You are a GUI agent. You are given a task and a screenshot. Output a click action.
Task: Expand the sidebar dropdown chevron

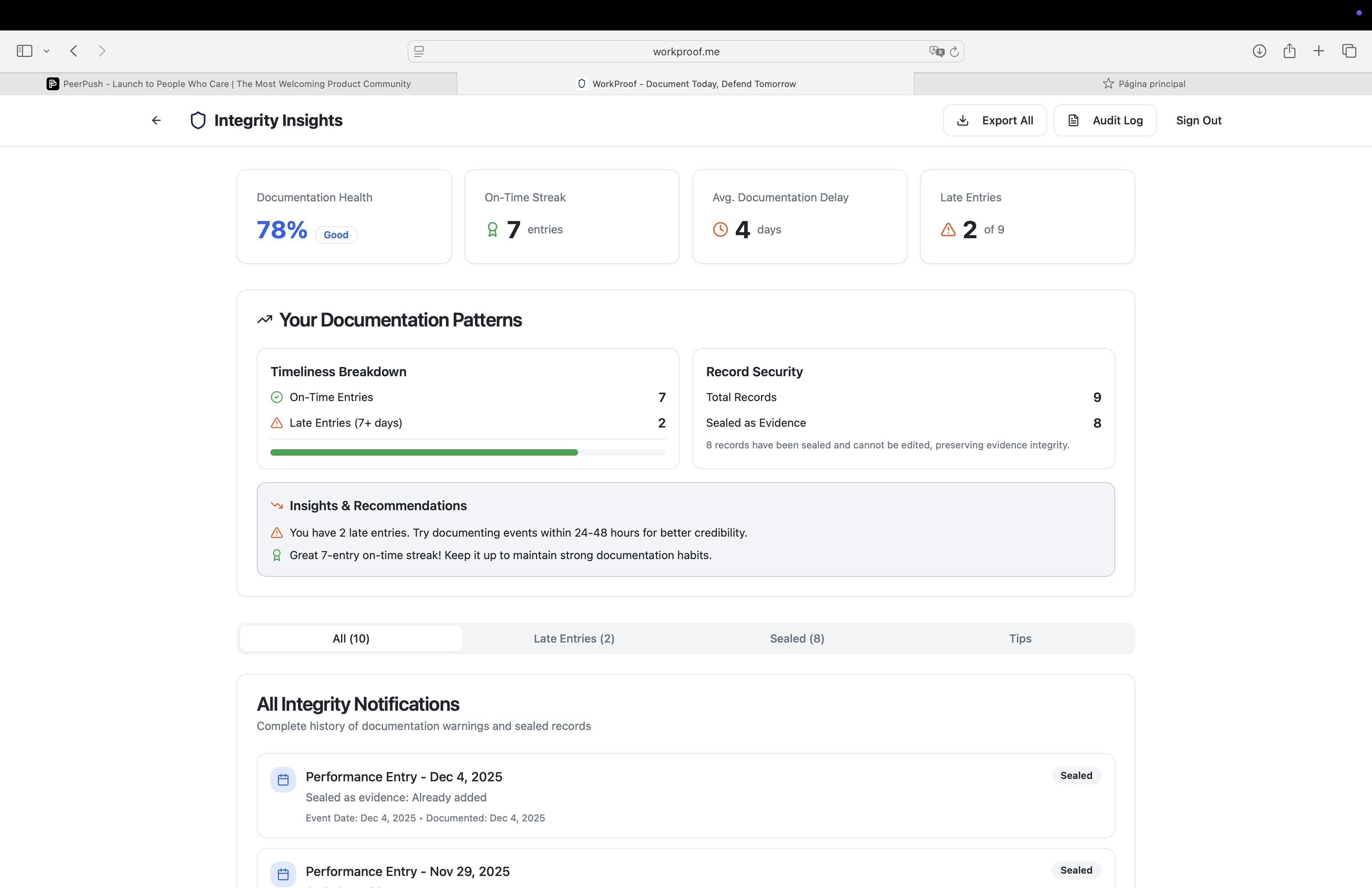pos(46,51)
